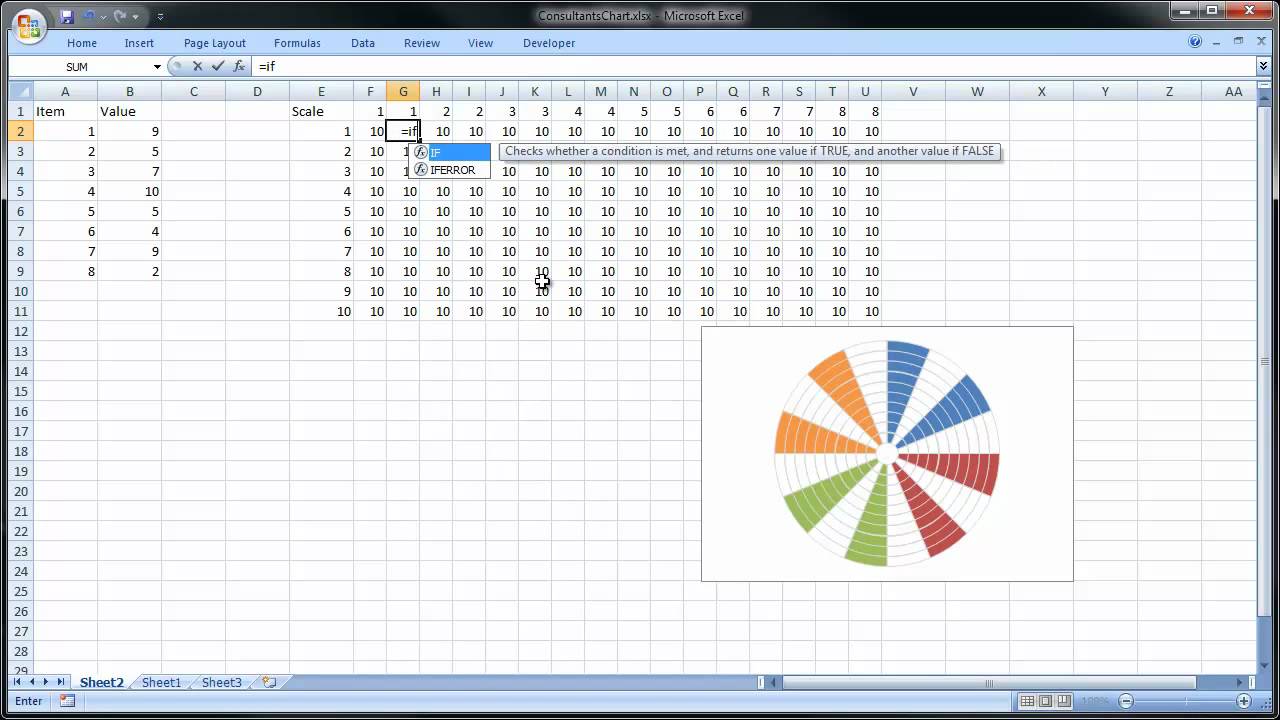
Task: Switch to Page Break Preview in the status bar
Action: 1064,701
